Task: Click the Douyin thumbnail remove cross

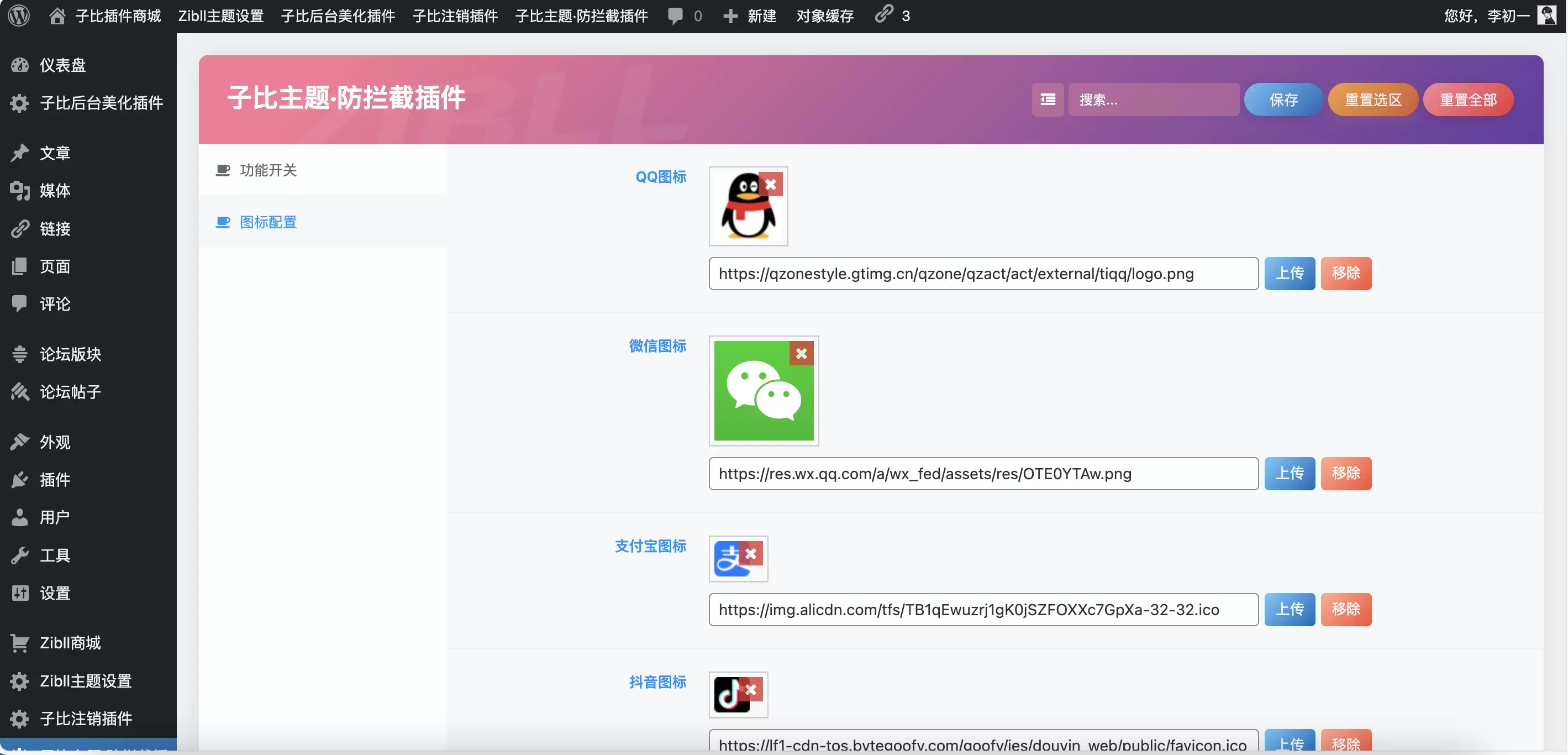Action: point(751,689)
